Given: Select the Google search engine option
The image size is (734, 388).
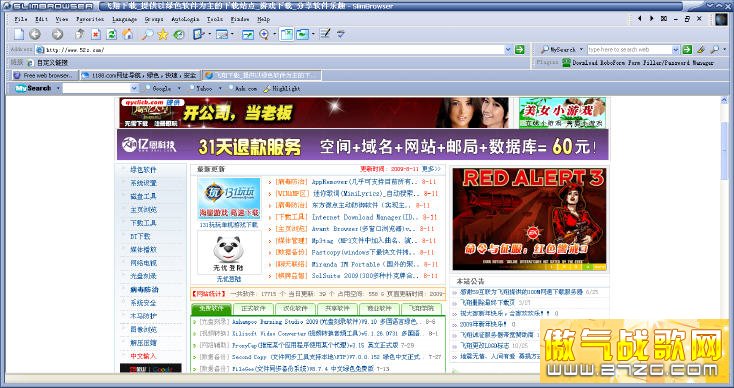Looking at the screenshot, I should point(158,88).
